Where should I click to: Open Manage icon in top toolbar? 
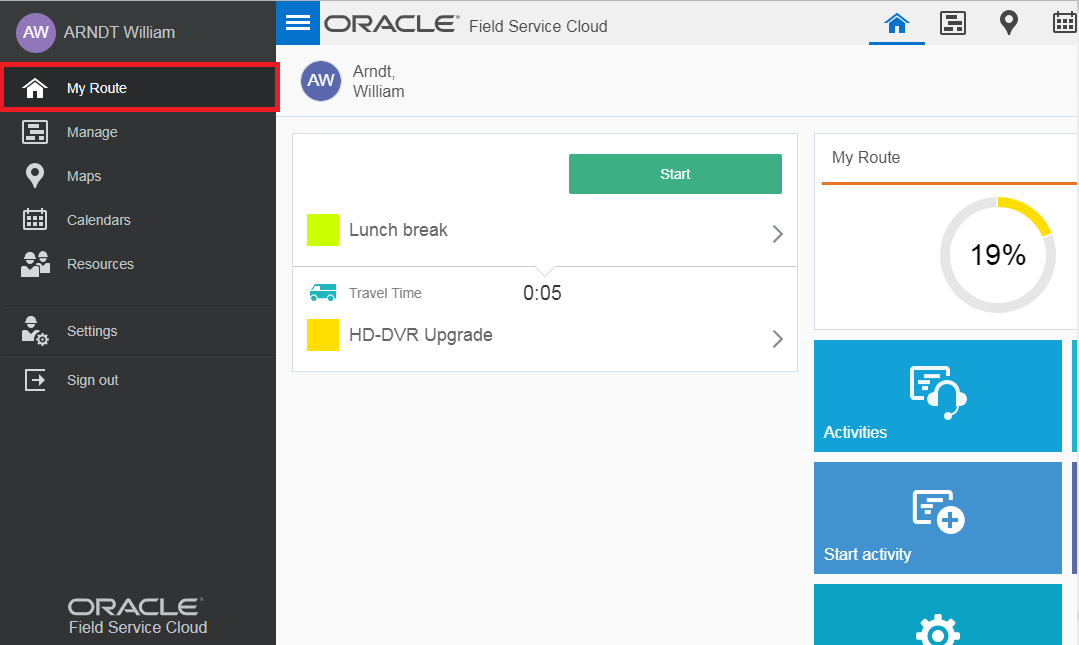tap(953, 23)
